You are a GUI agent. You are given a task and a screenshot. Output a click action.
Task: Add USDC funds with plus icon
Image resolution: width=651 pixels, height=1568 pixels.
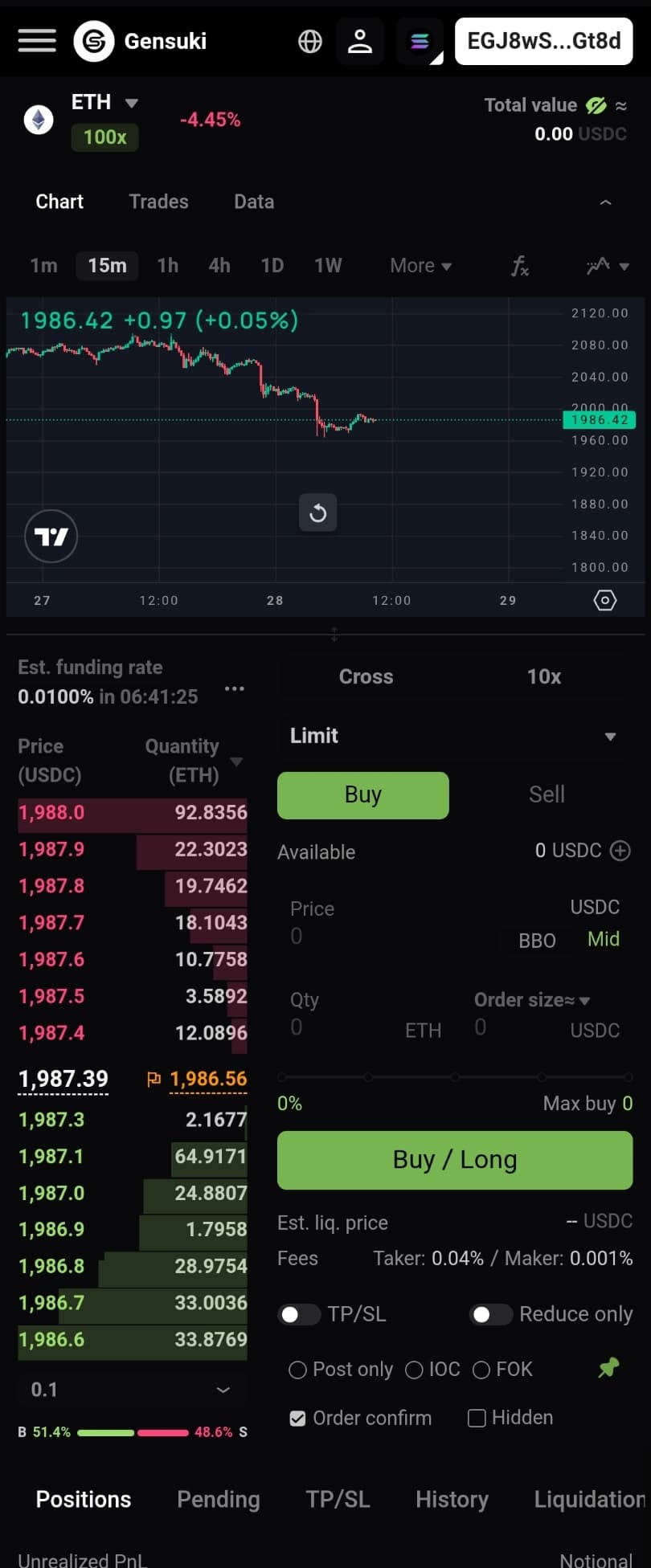pyautogui.click(x=620, y=851)
